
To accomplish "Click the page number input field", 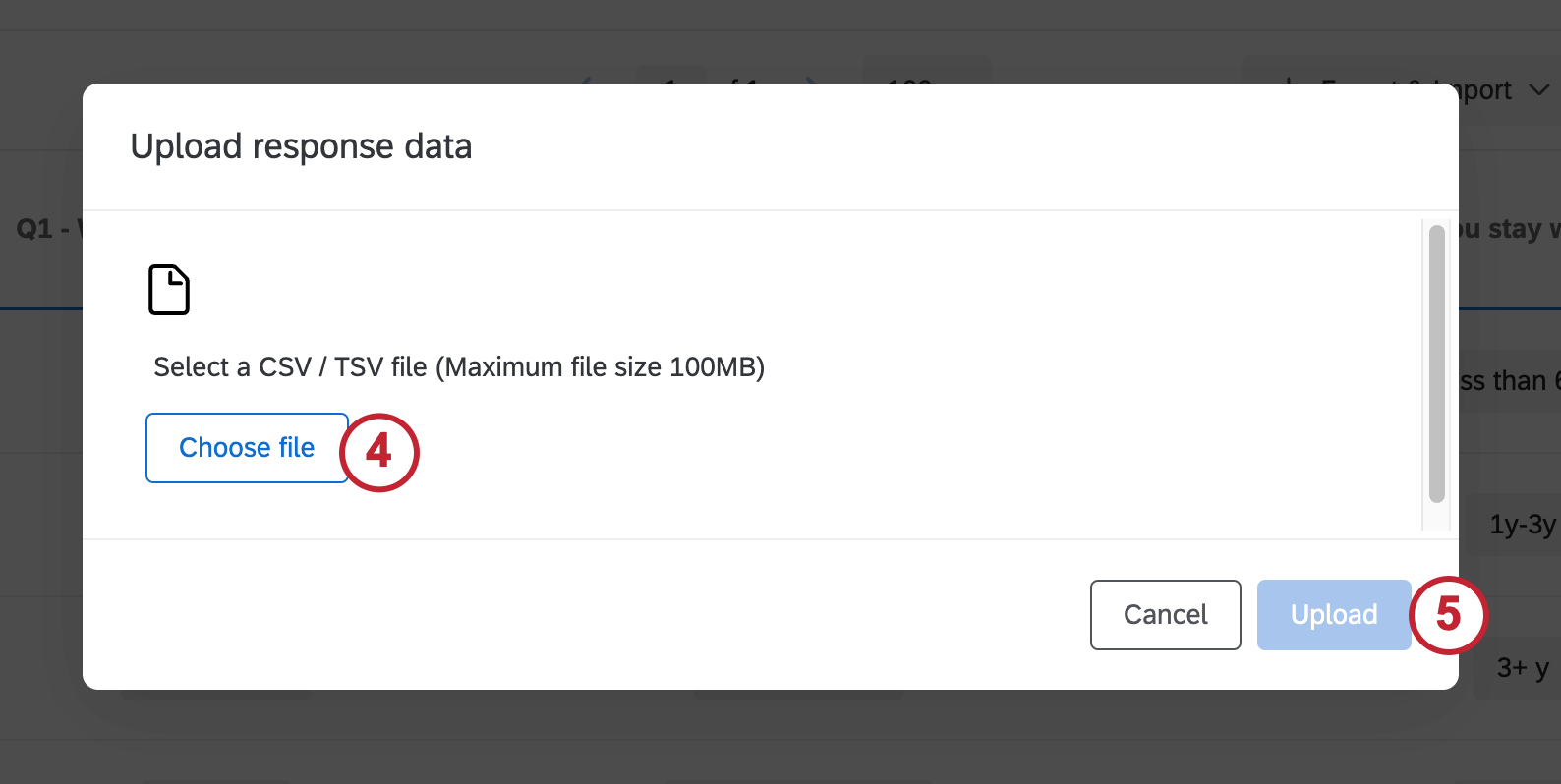I will [669, 86].
